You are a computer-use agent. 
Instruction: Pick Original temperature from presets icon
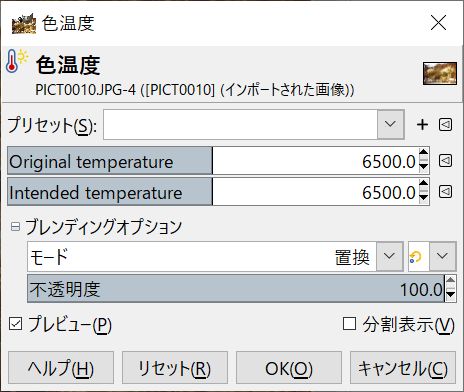445,161
